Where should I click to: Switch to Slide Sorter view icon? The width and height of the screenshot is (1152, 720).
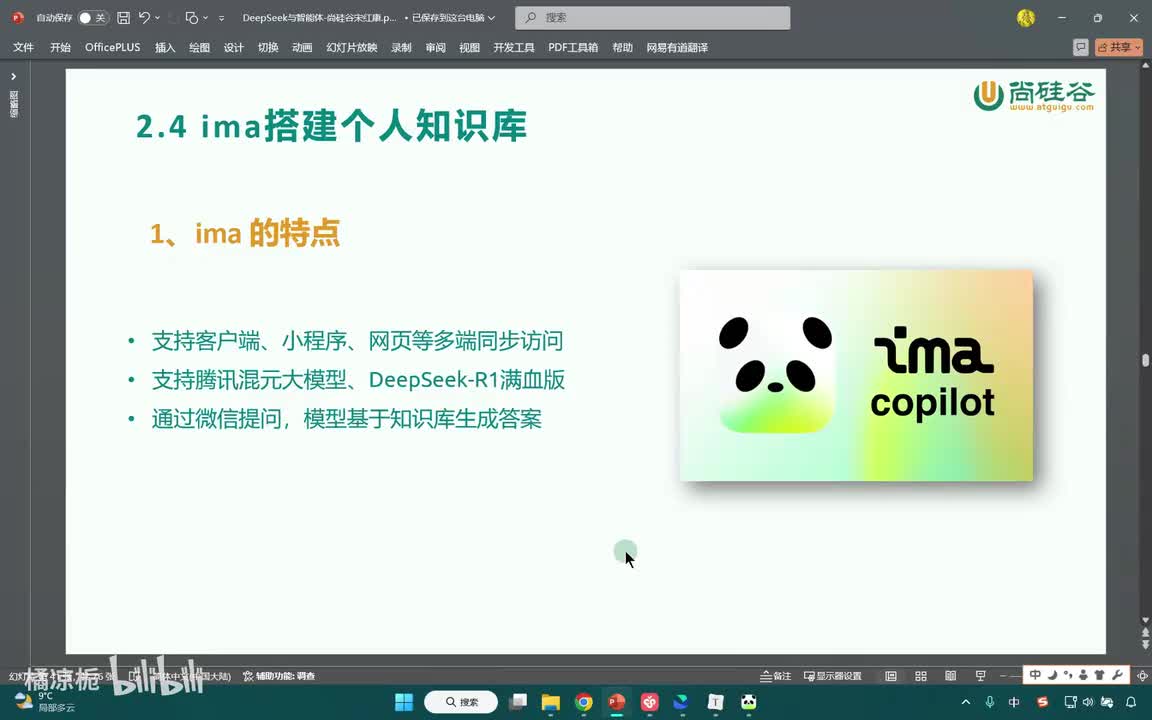pyautogui.click(x=921, y=676)
